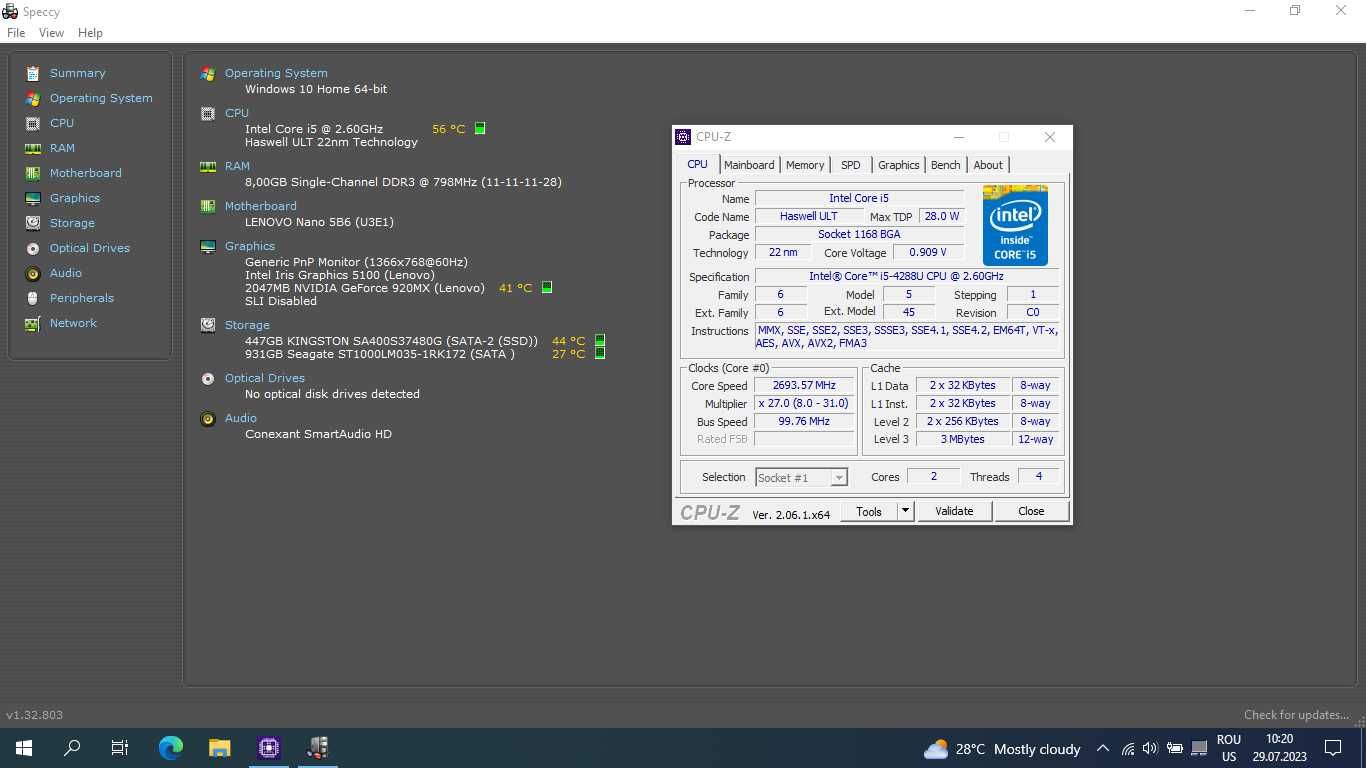This screenshot has width=1366, height=768.
Task: Switch to the Mainboard tab in CPU-Z
Action: click(749, 165)
